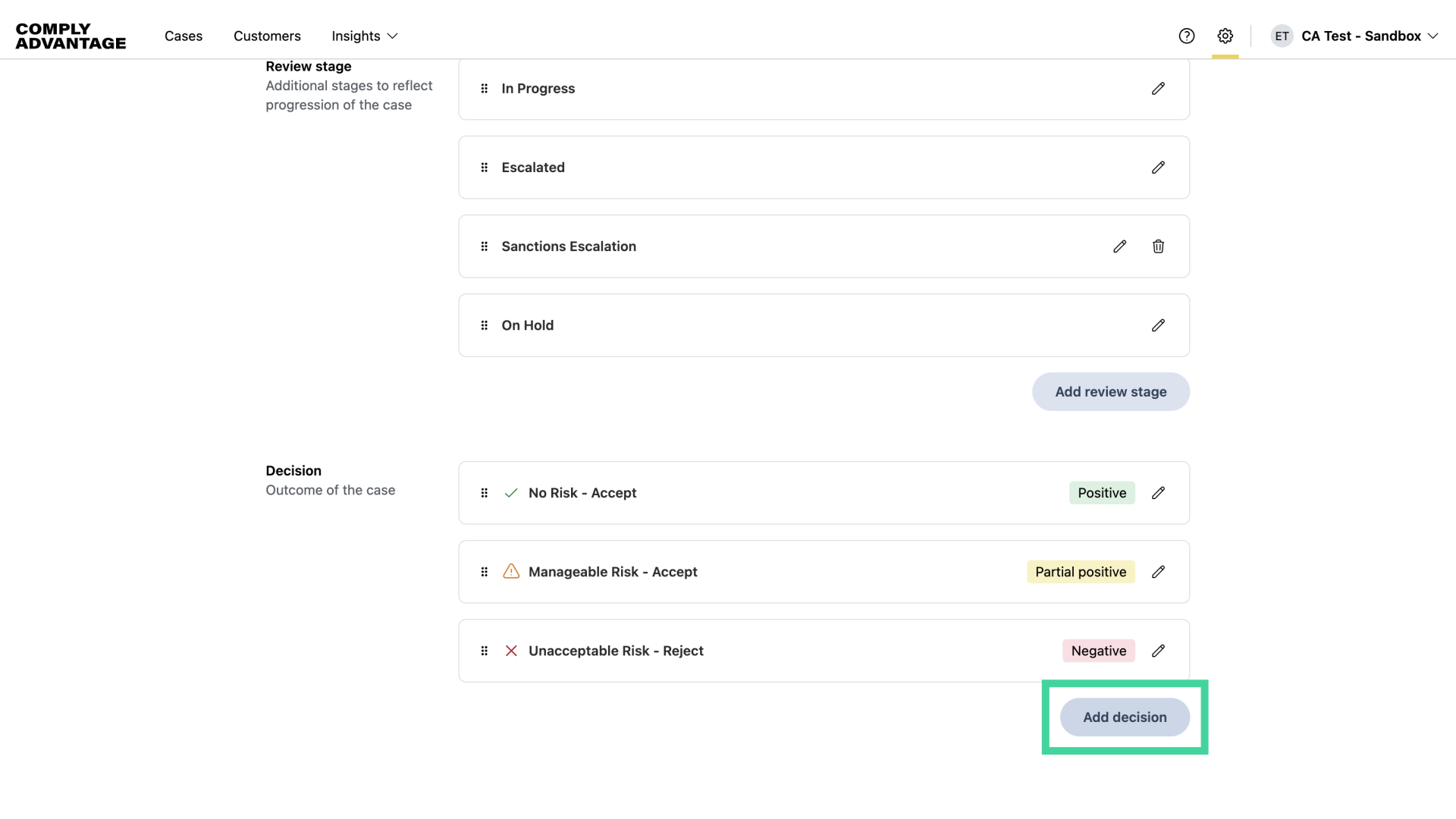The width and height of the screenshot is (1456, 819).
Task: Open the help center icon
Action: 1186,36
